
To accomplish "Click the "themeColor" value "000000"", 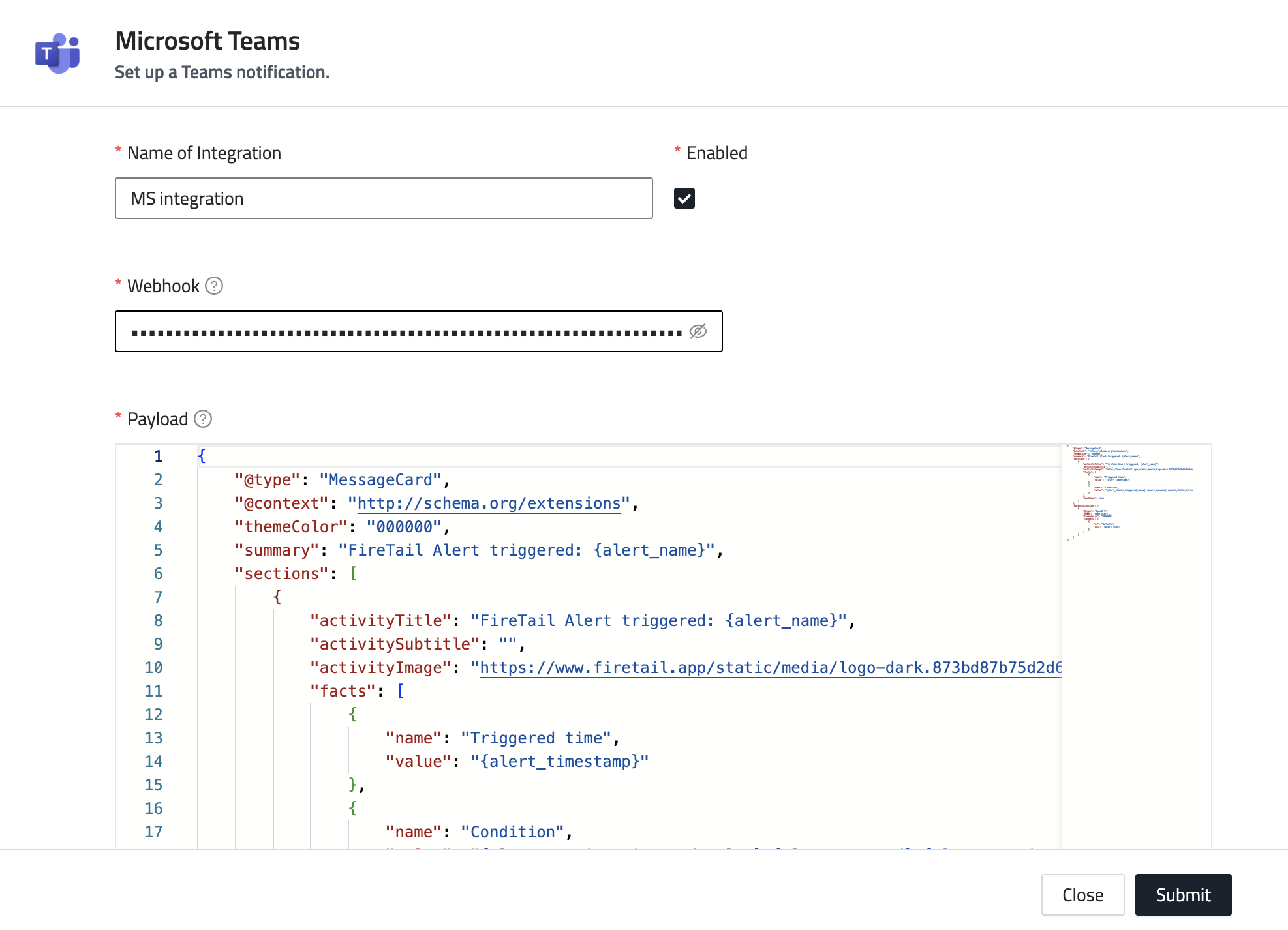I will click(x=405, y=527).
